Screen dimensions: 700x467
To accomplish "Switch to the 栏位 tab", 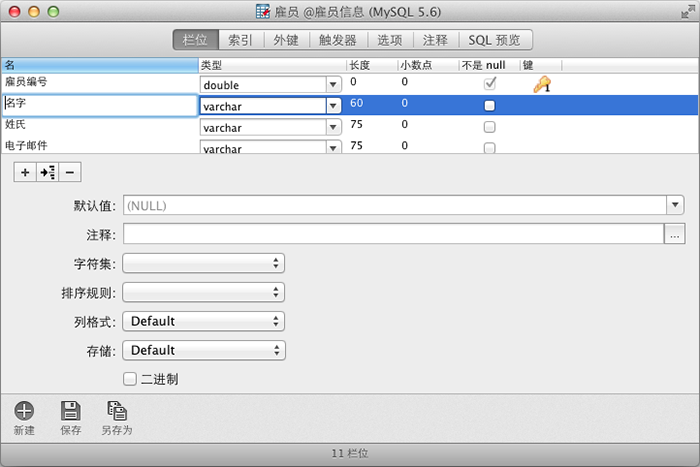I will click(x=196, y=40).
